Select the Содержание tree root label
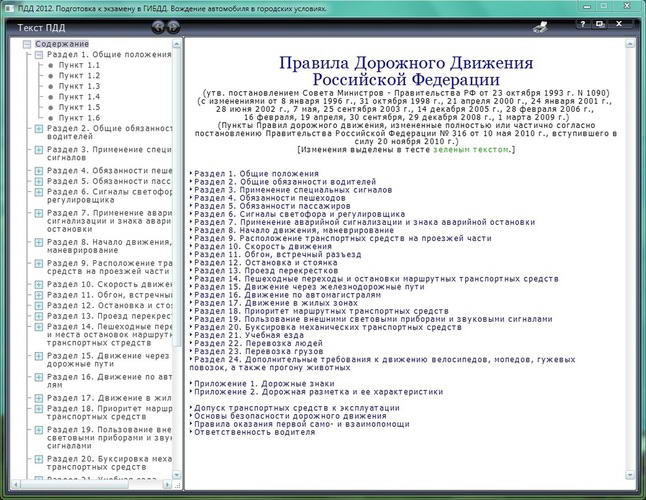Image resolution: width=646 pixels, height=500 pixels. (x=62, y=44)
